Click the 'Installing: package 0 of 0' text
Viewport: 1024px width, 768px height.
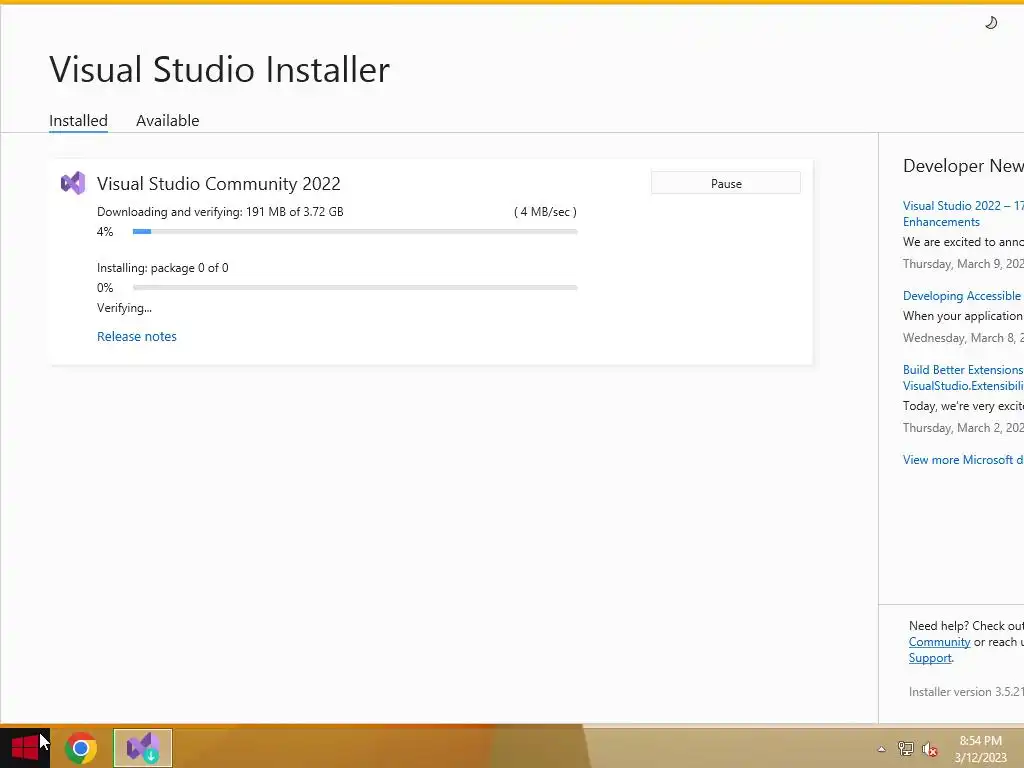pos(163,268)
